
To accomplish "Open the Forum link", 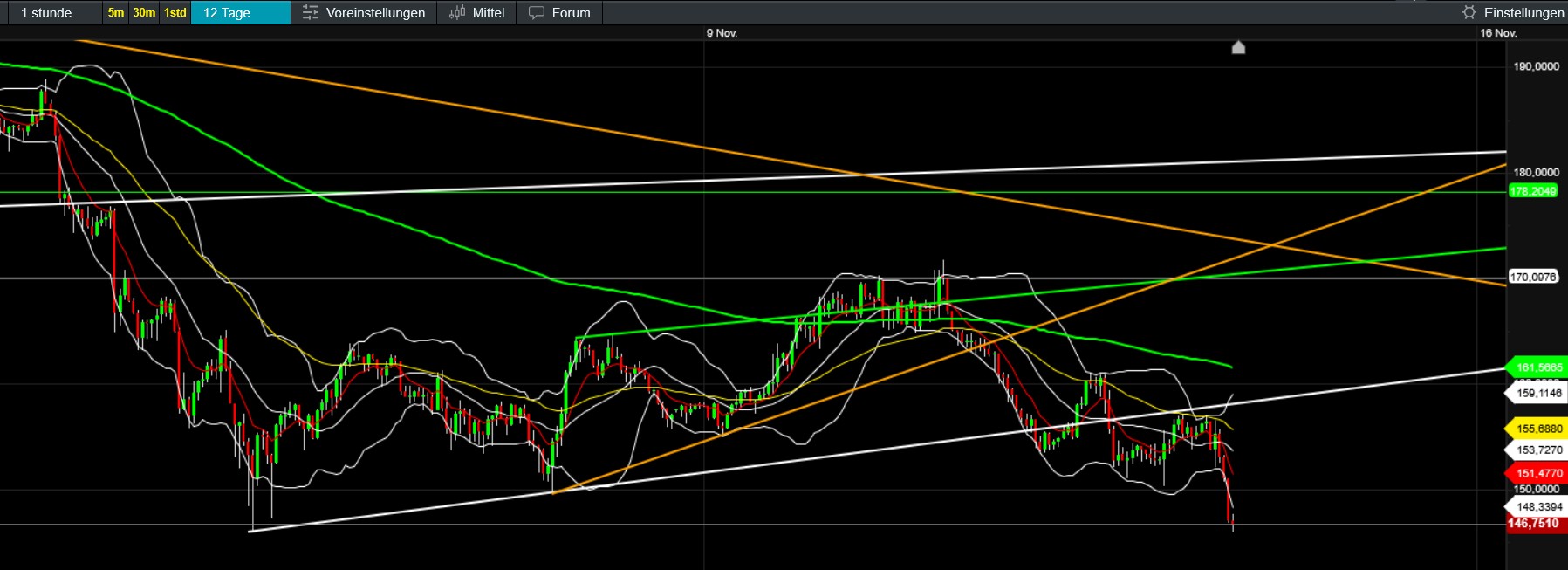I will coord(571,13).
